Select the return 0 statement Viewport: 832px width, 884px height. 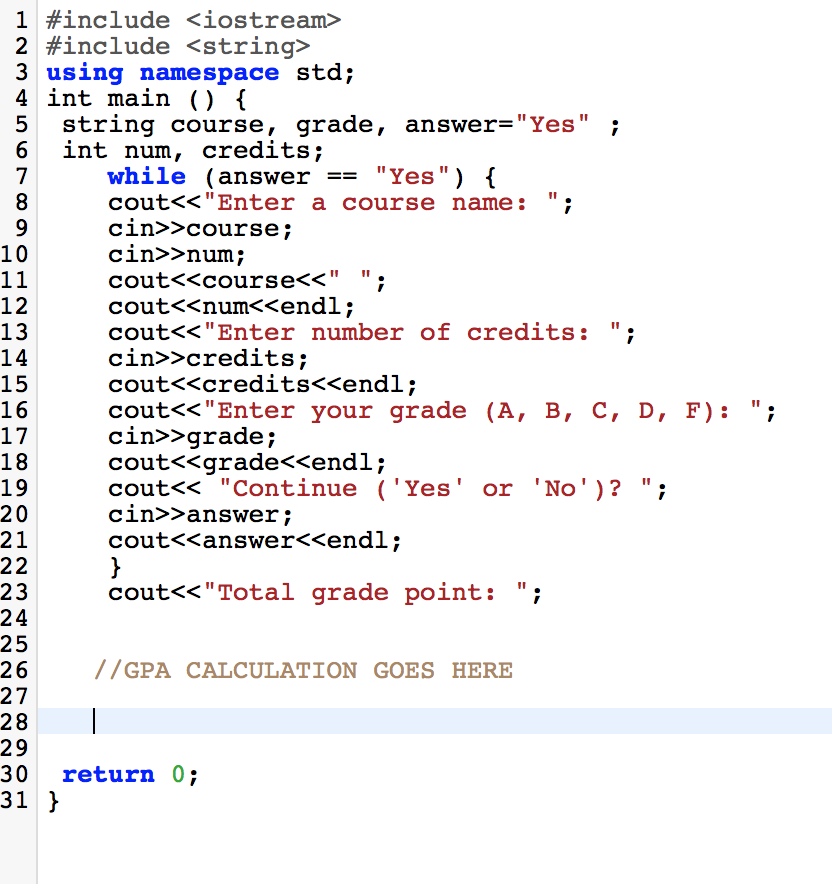click(130, 773)
